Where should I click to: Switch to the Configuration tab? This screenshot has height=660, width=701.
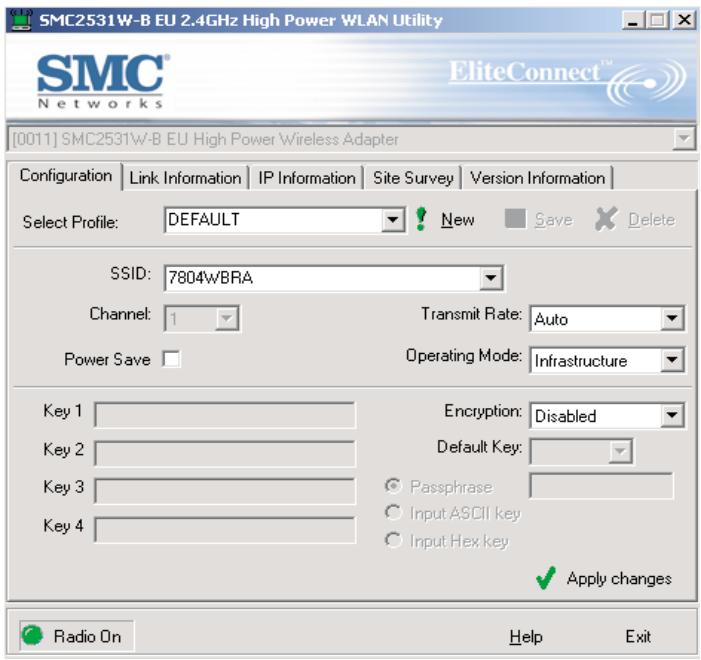(x=66, y=176)
